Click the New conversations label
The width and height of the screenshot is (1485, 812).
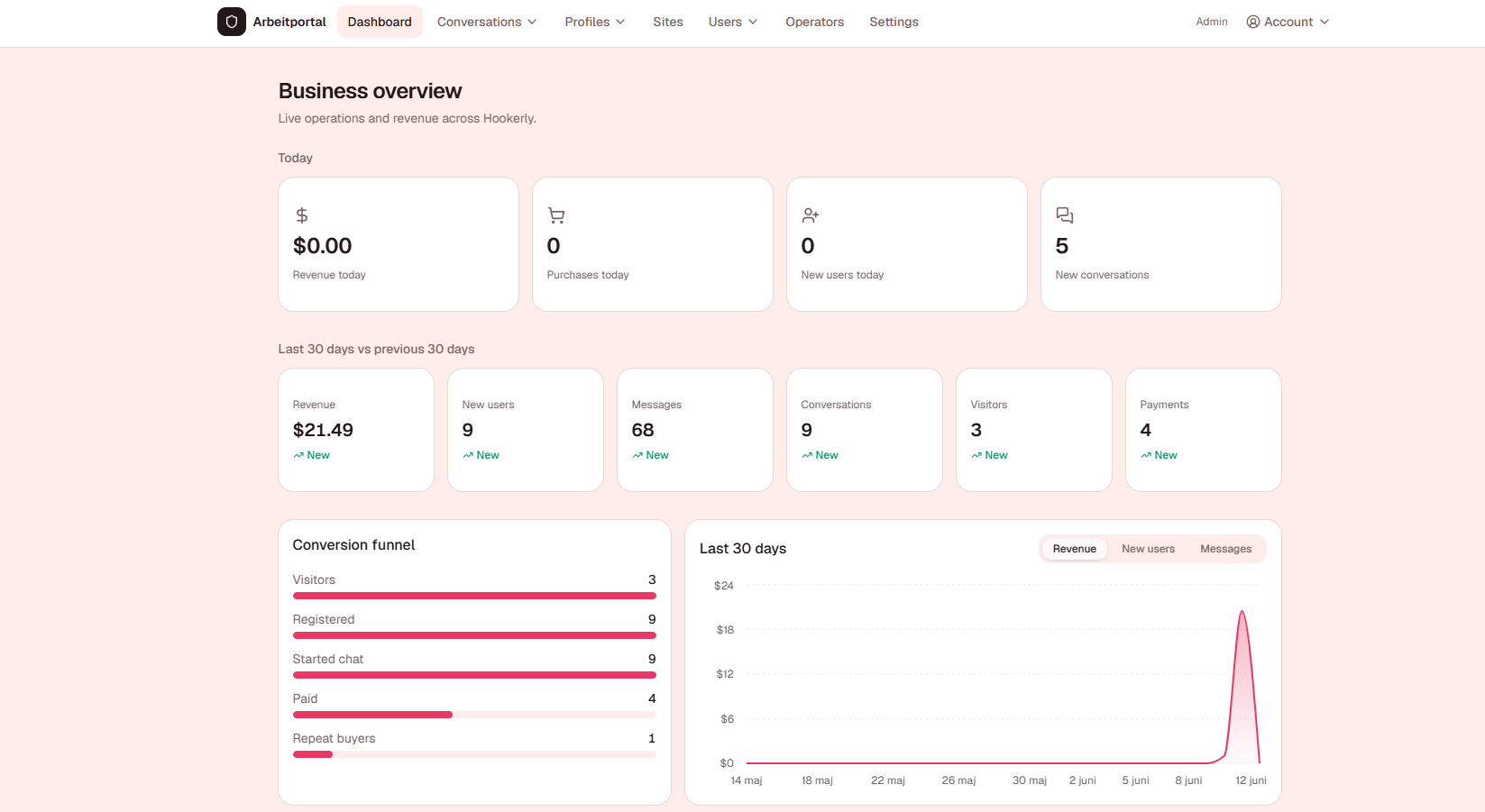click(1102, 275)
